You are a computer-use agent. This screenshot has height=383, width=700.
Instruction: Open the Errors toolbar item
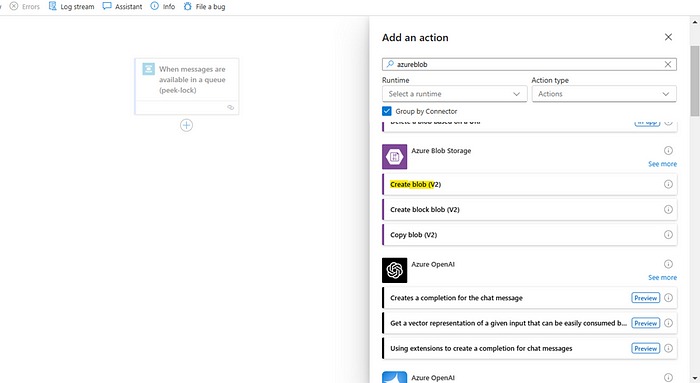click(25, 7)
